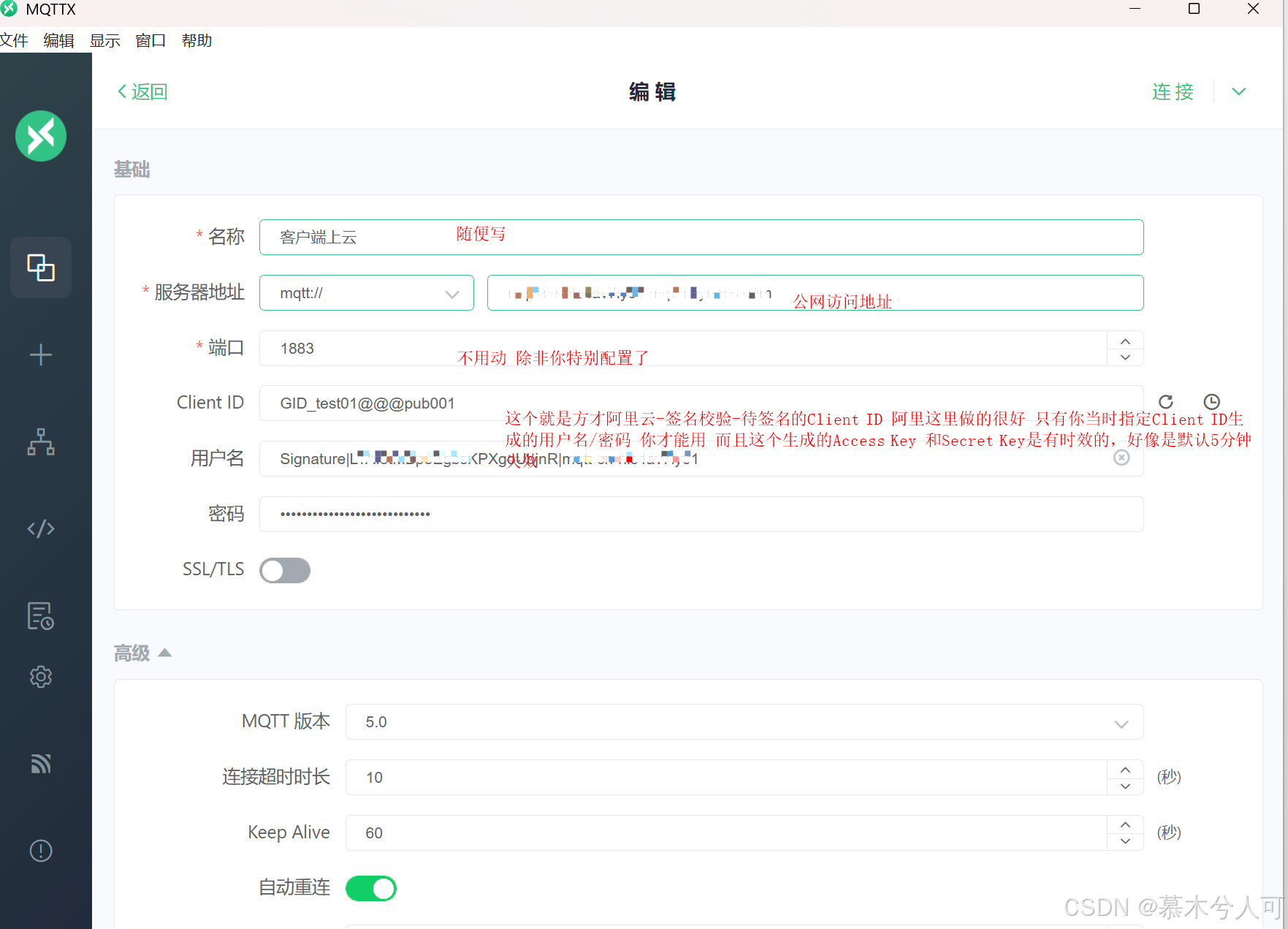Viewport: 1288px width, 929px height.
Task: Close the MQTTX window
Action: (x=1253, y=9)
